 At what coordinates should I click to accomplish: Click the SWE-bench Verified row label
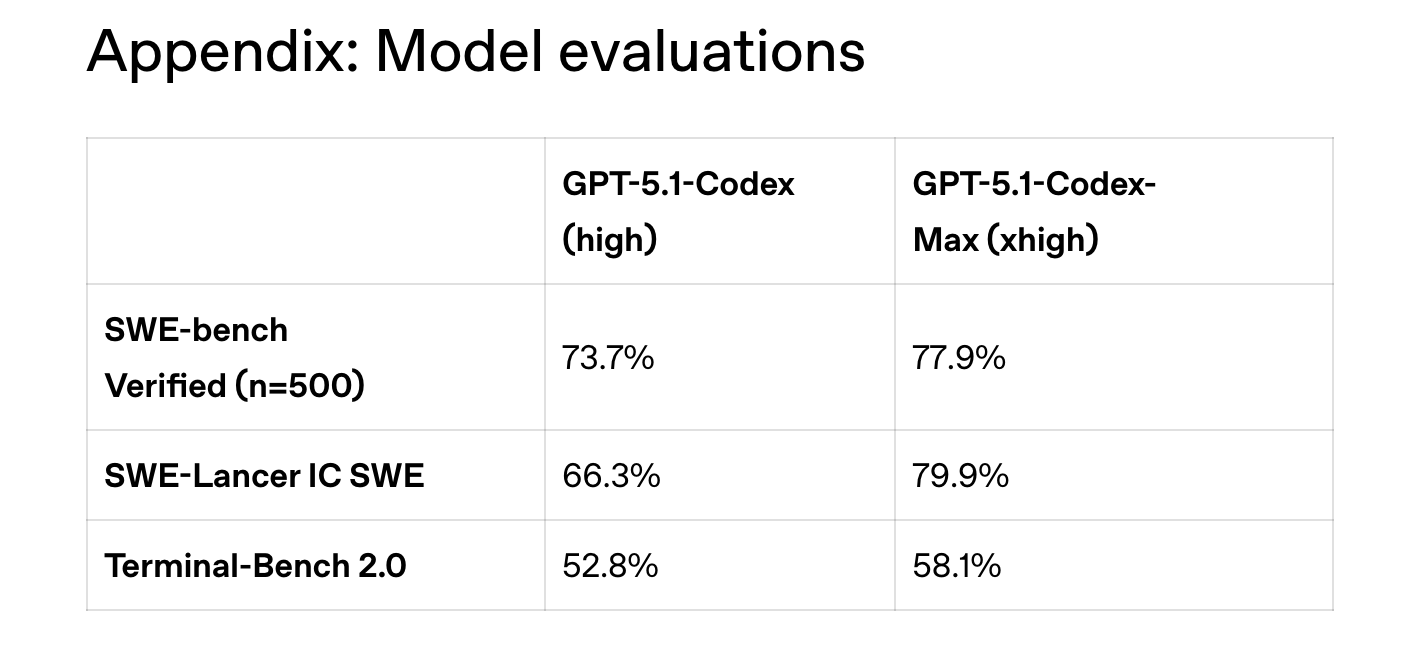pyautogui.click(x=234, y=357)
